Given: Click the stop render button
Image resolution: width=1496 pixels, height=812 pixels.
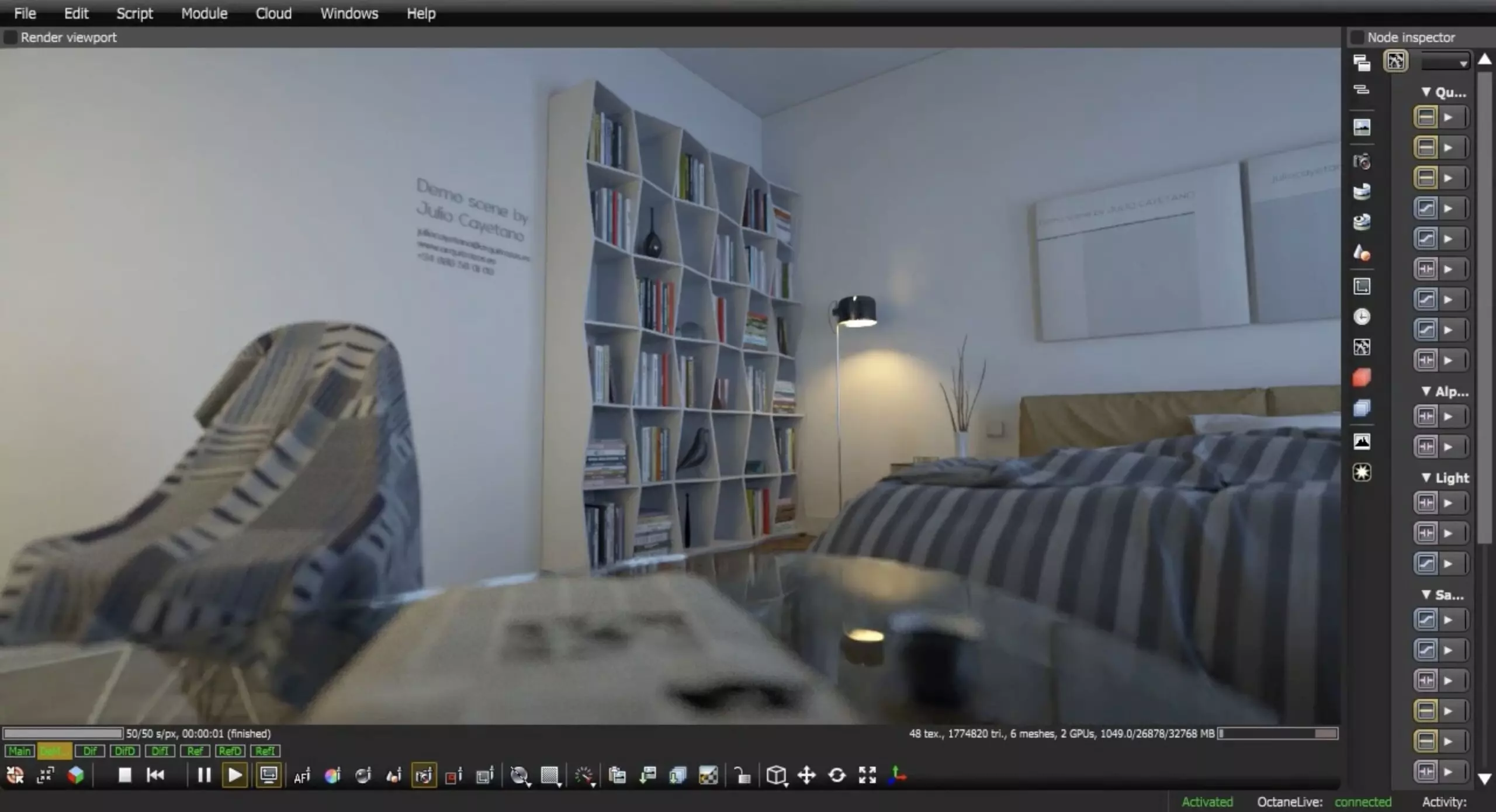Looking at the screenshot, I should tap(124, 775).
